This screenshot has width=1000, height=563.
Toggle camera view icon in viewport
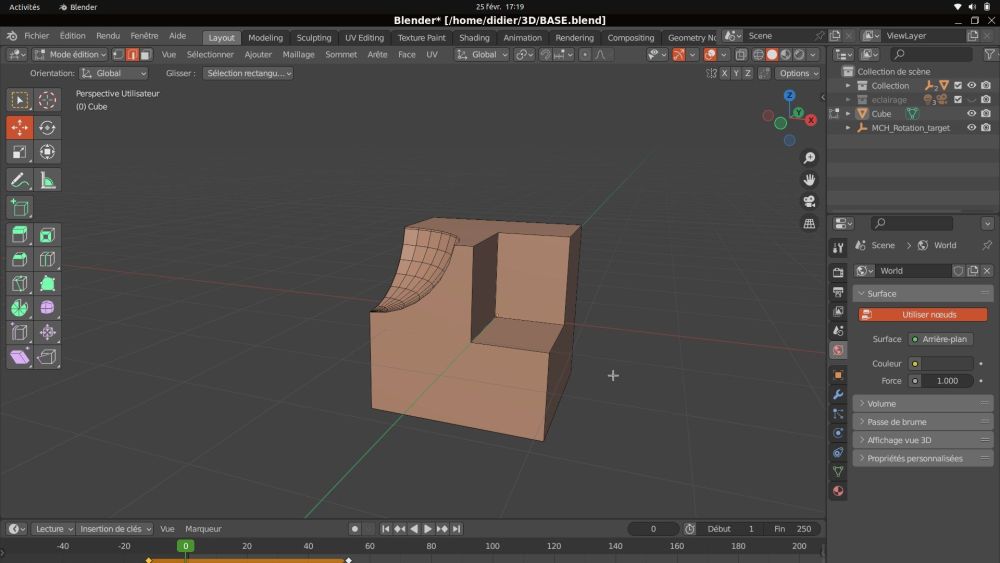[x=809, y=201]
